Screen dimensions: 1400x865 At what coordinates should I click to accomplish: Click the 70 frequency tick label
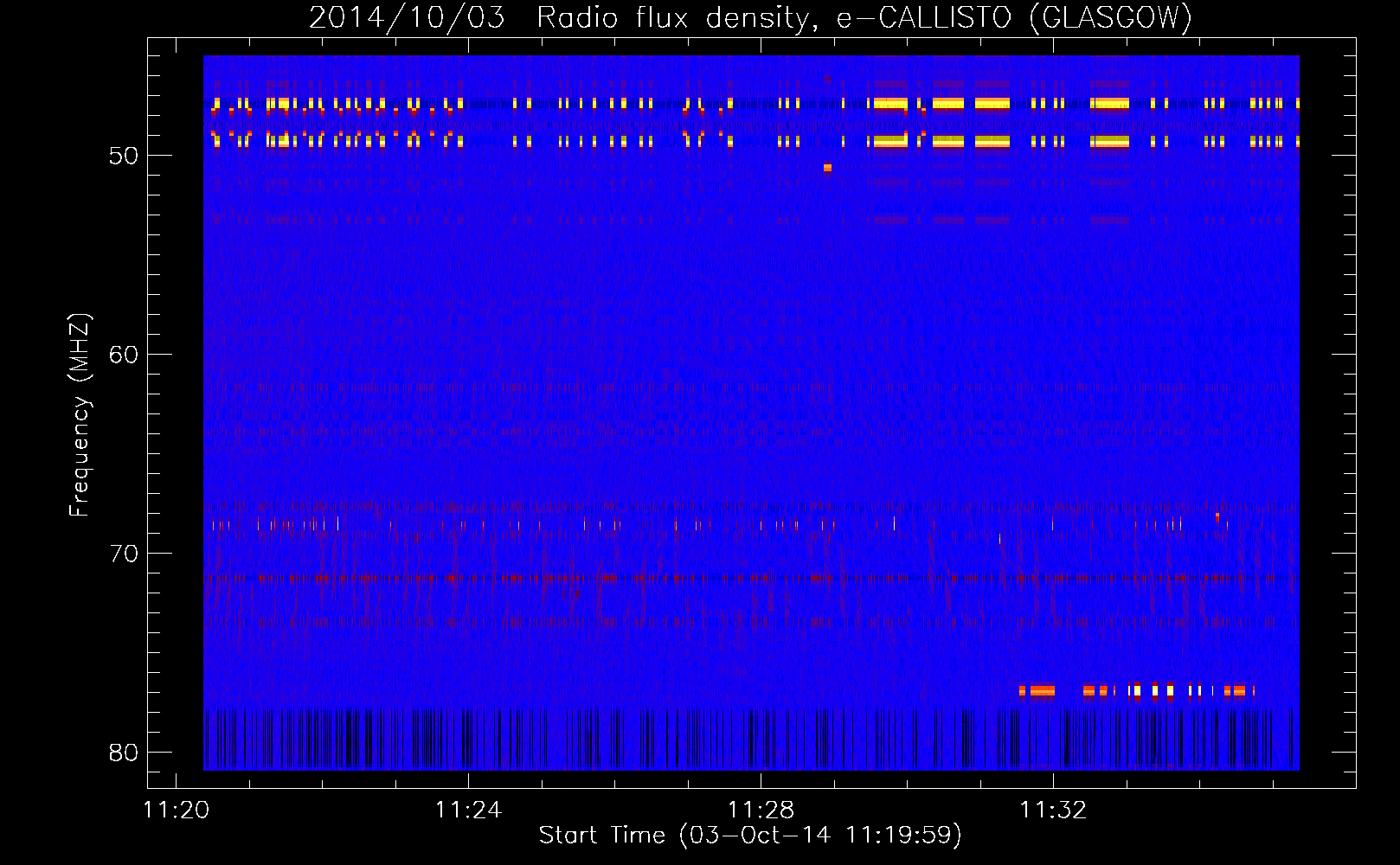(123, 554)
